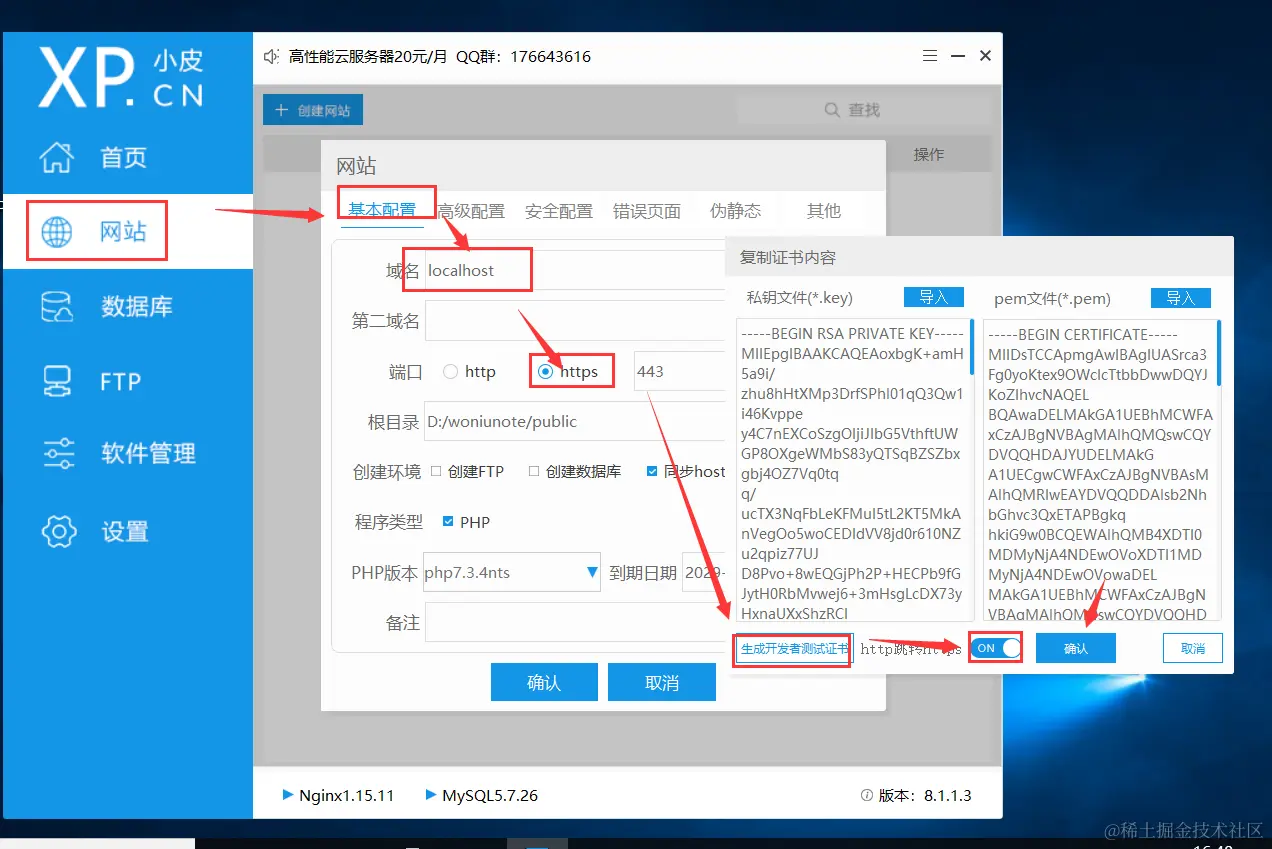Click the home icon beside 首页
The height and width of the screenshot is (849, 1272).
pos(56,157)
